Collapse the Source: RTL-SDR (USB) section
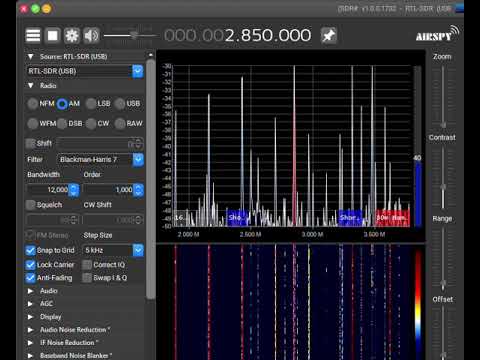 (x=31, y=56)
